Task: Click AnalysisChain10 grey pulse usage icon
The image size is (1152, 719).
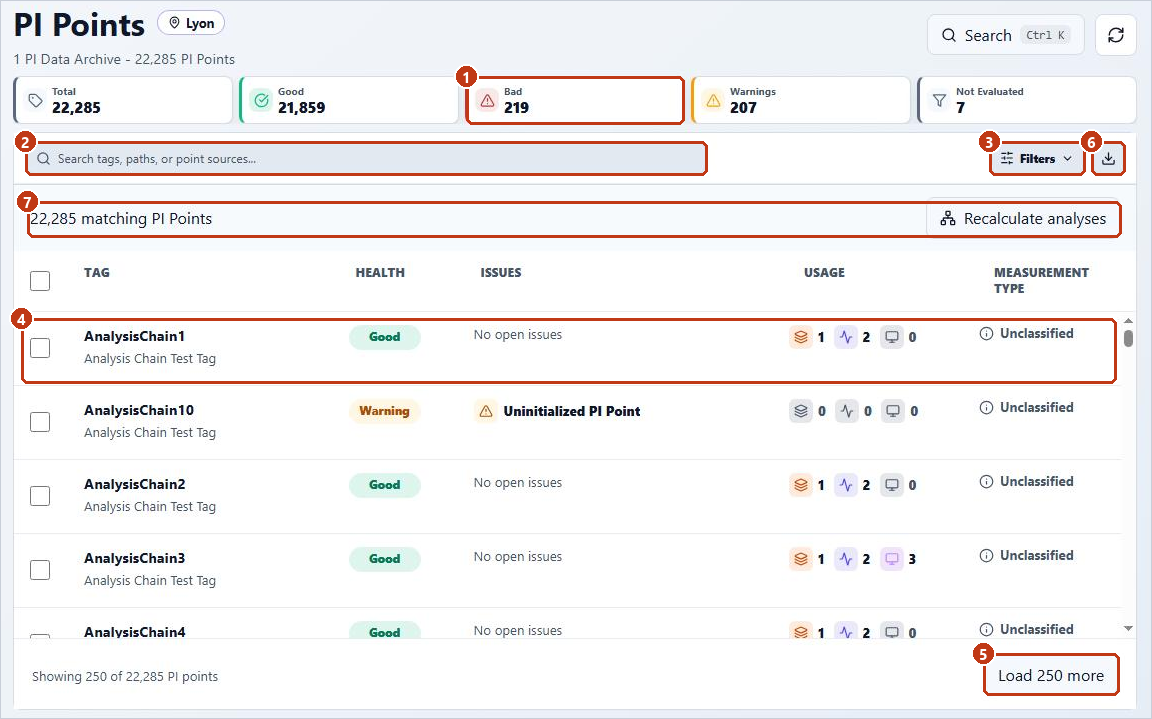Action: tap(847, 411)
